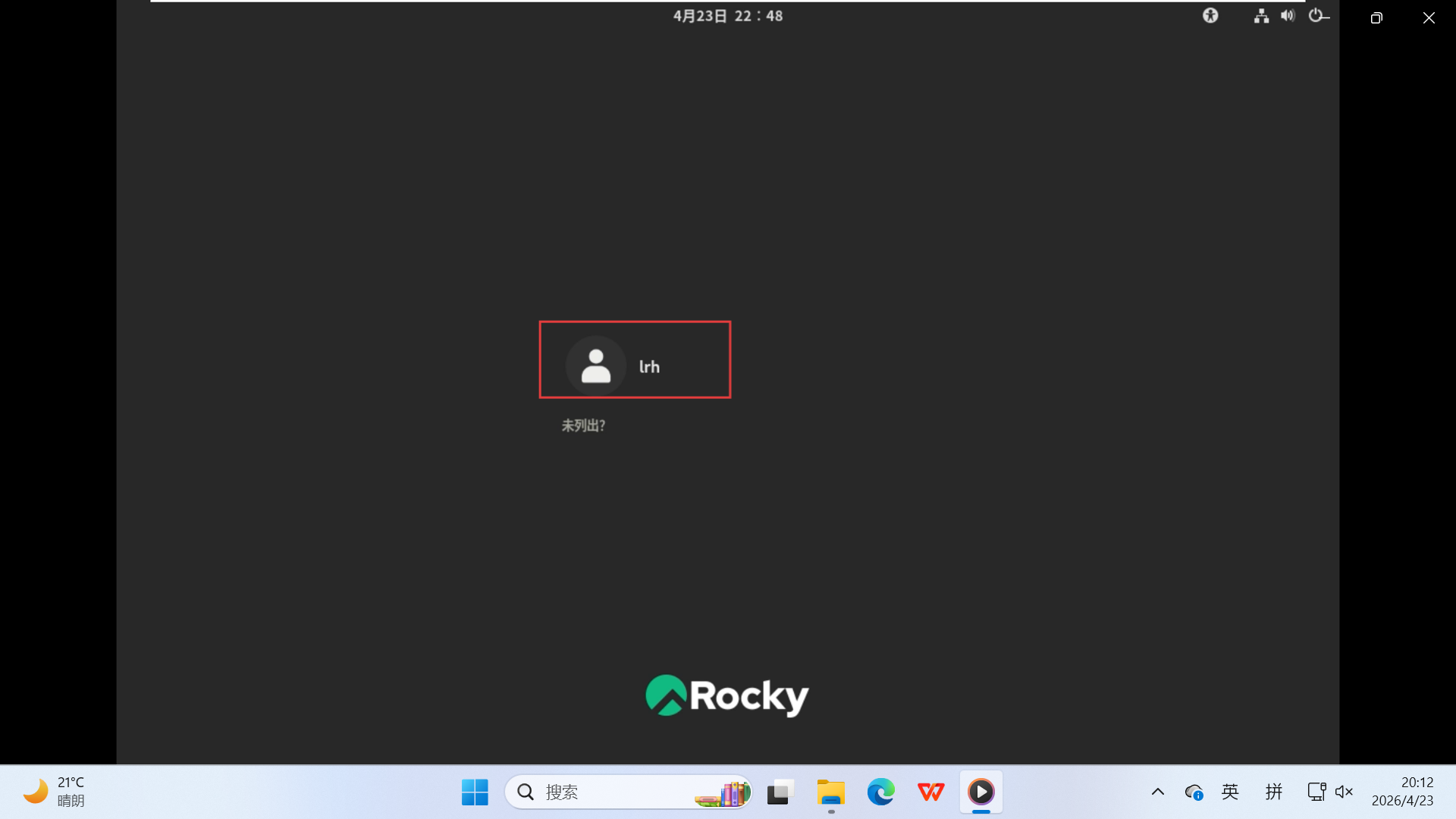Launch File Explorer from the taskbar
Image resolution: width=1456 pixels, height=819 pixels.
[x=830, y=792]
